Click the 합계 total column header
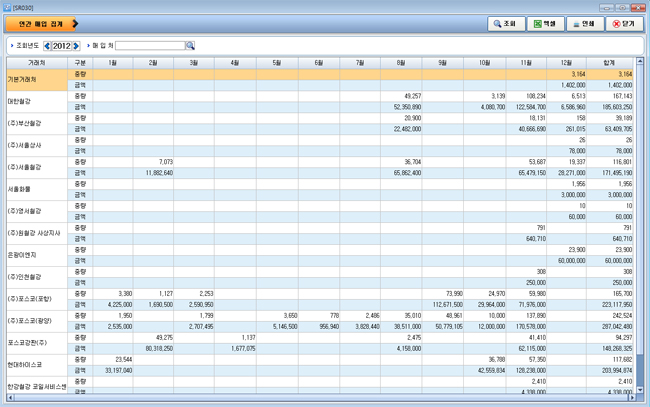 click(x=609, y=63)
